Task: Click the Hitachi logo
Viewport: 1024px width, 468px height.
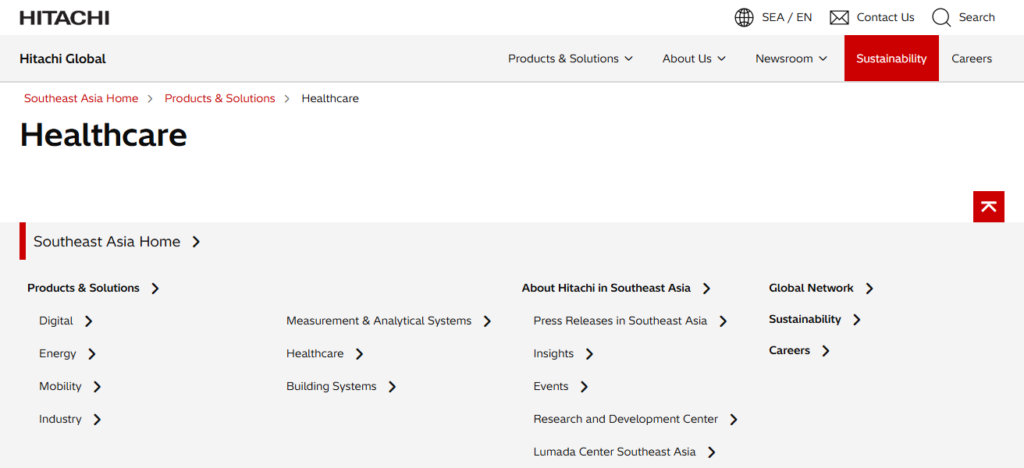Action: point(64,18)
